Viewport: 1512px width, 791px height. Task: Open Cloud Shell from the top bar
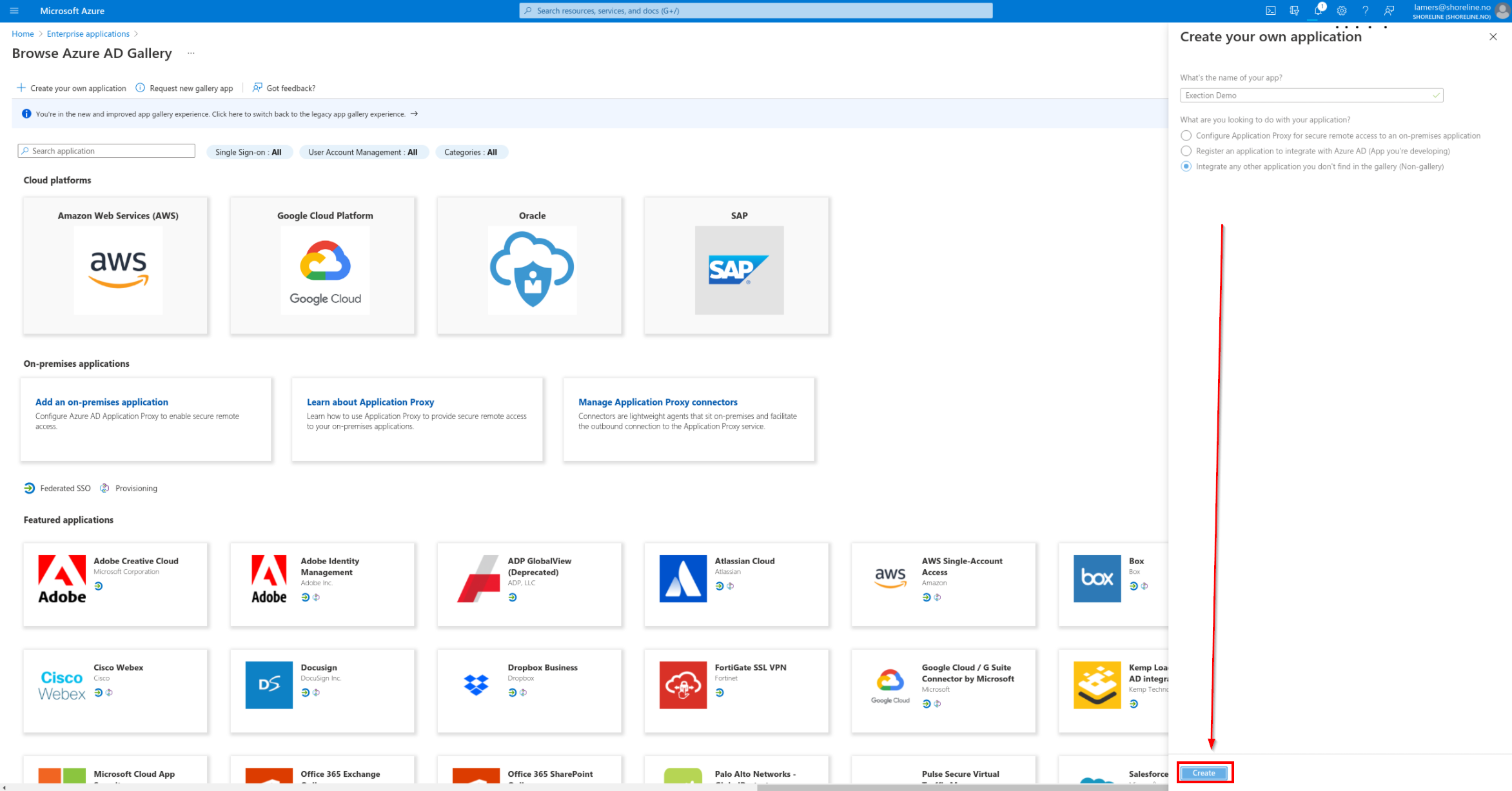point(1271,11)
